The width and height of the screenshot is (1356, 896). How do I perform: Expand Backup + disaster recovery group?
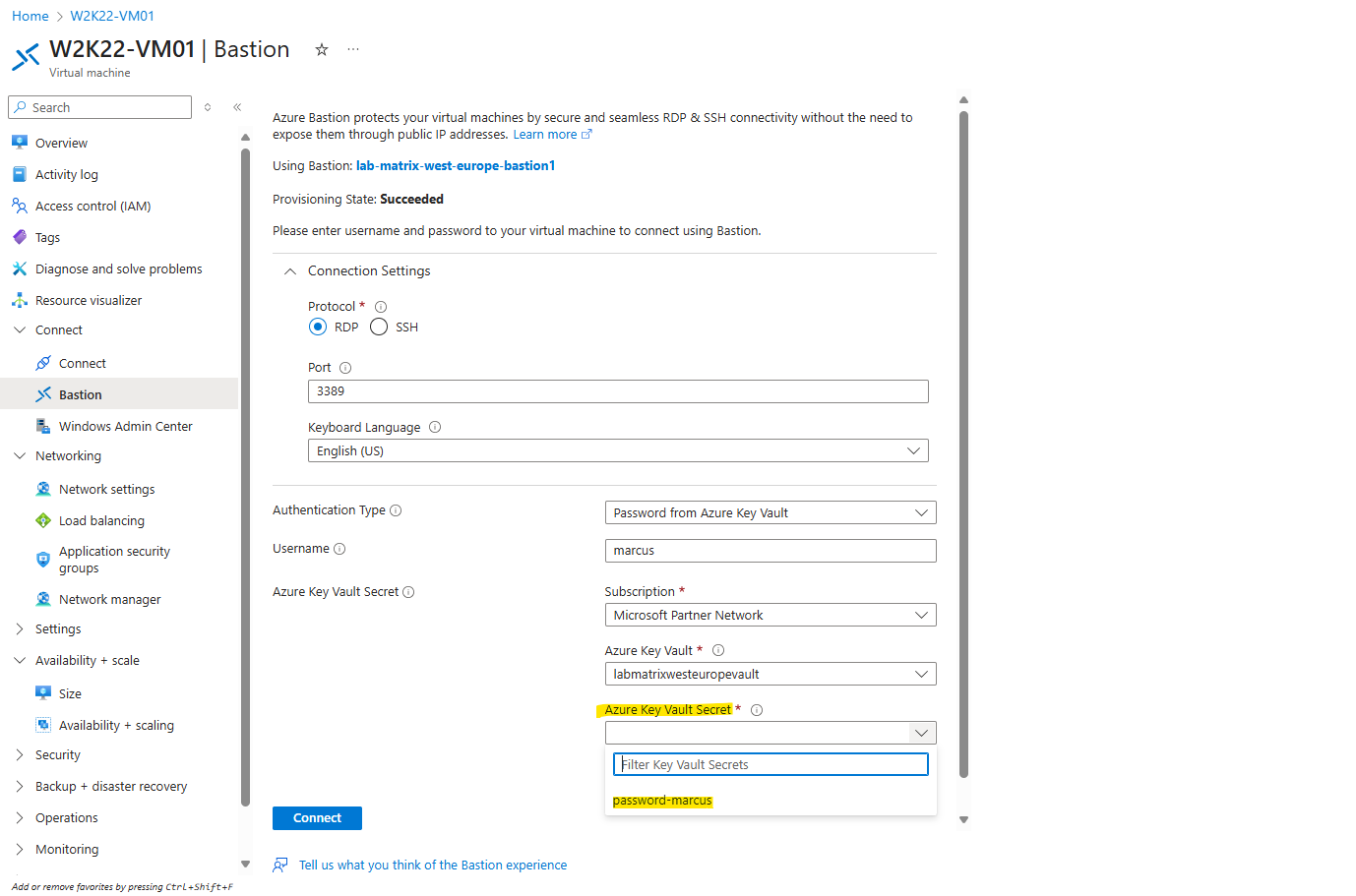(x=20, y=786)
